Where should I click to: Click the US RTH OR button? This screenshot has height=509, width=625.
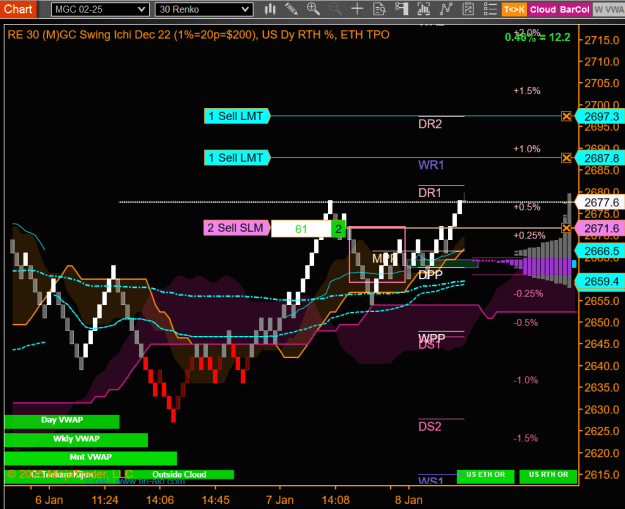(x=548, y=476)
